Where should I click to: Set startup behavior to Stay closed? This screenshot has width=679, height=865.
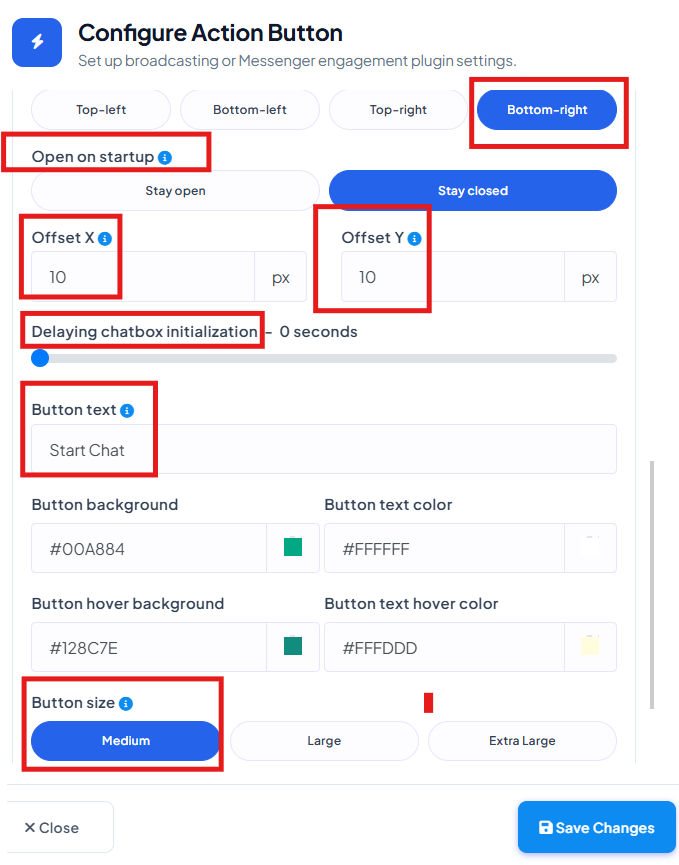click(x=473, y=191)
